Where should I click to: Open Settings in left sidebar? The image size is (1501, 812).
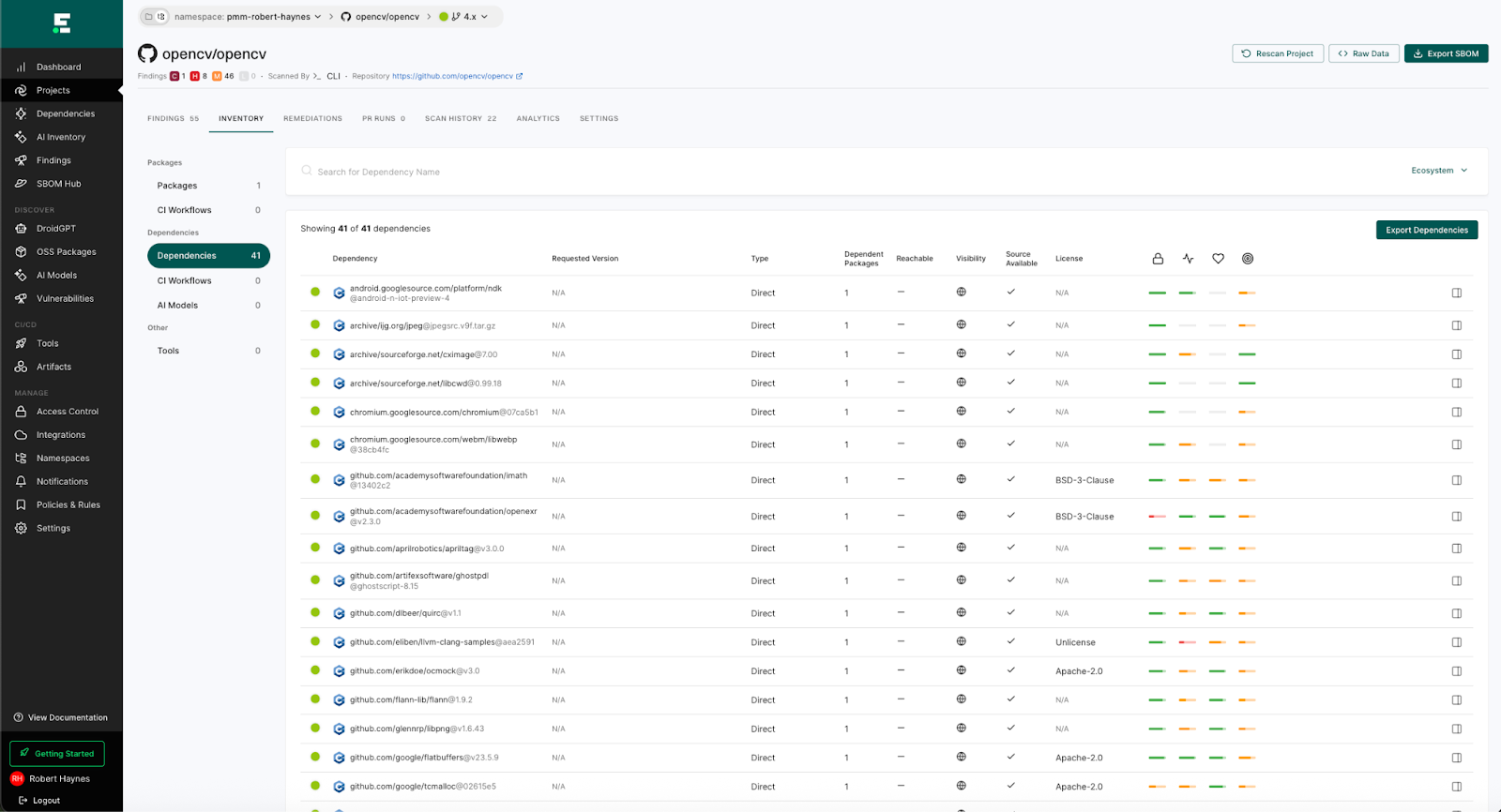[x=53, y=529]
